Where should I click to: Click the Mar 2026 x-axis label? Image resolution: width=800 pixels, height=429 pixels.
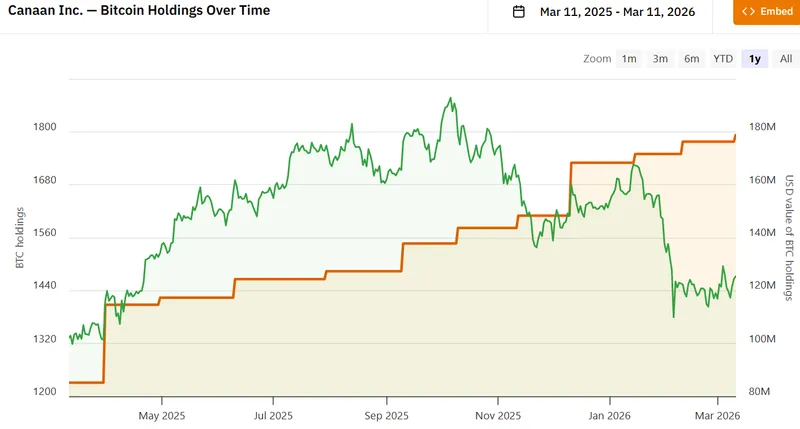[716, 415]
